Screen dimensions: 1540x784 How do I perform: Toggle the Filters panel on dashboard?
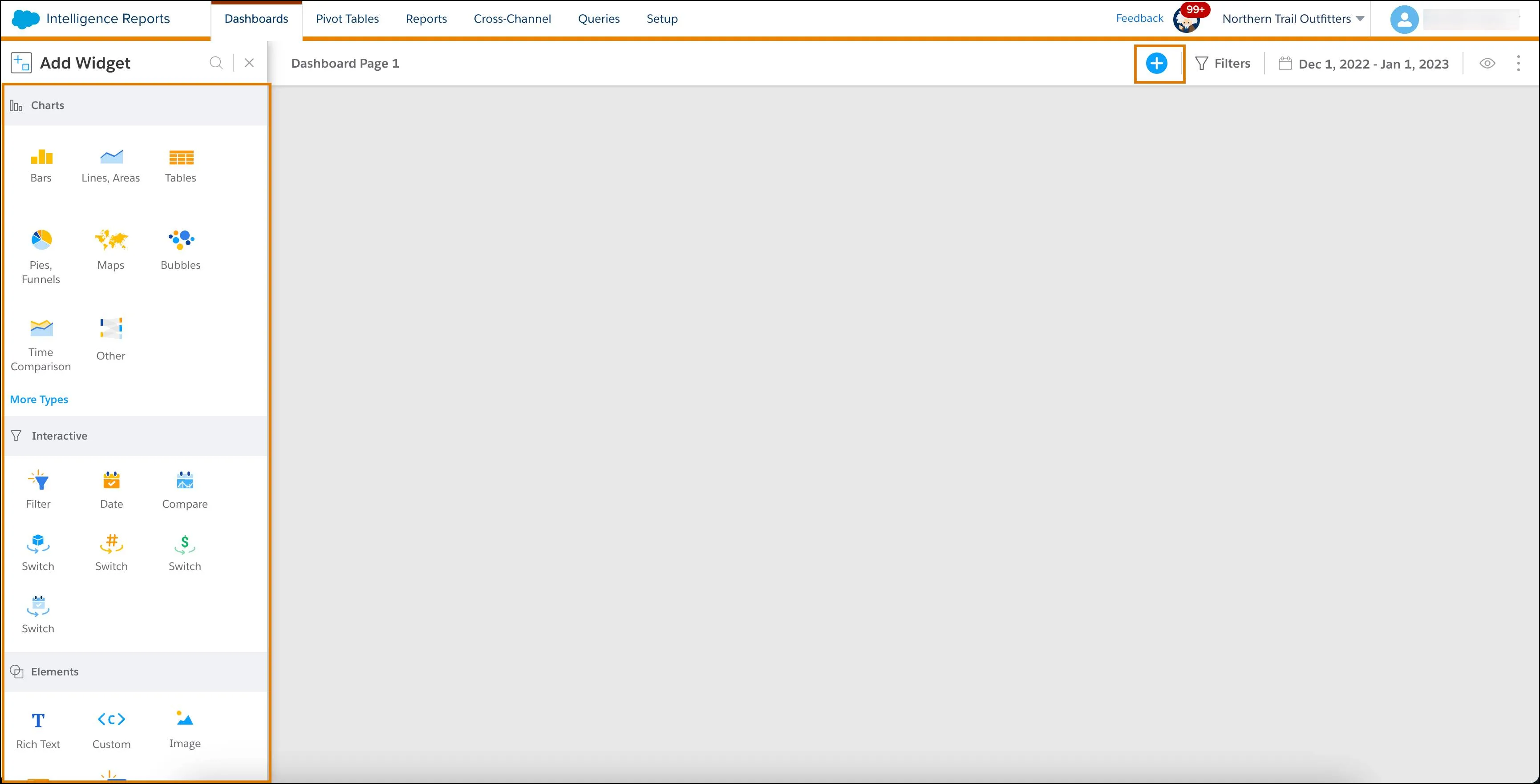[1222, 63]
